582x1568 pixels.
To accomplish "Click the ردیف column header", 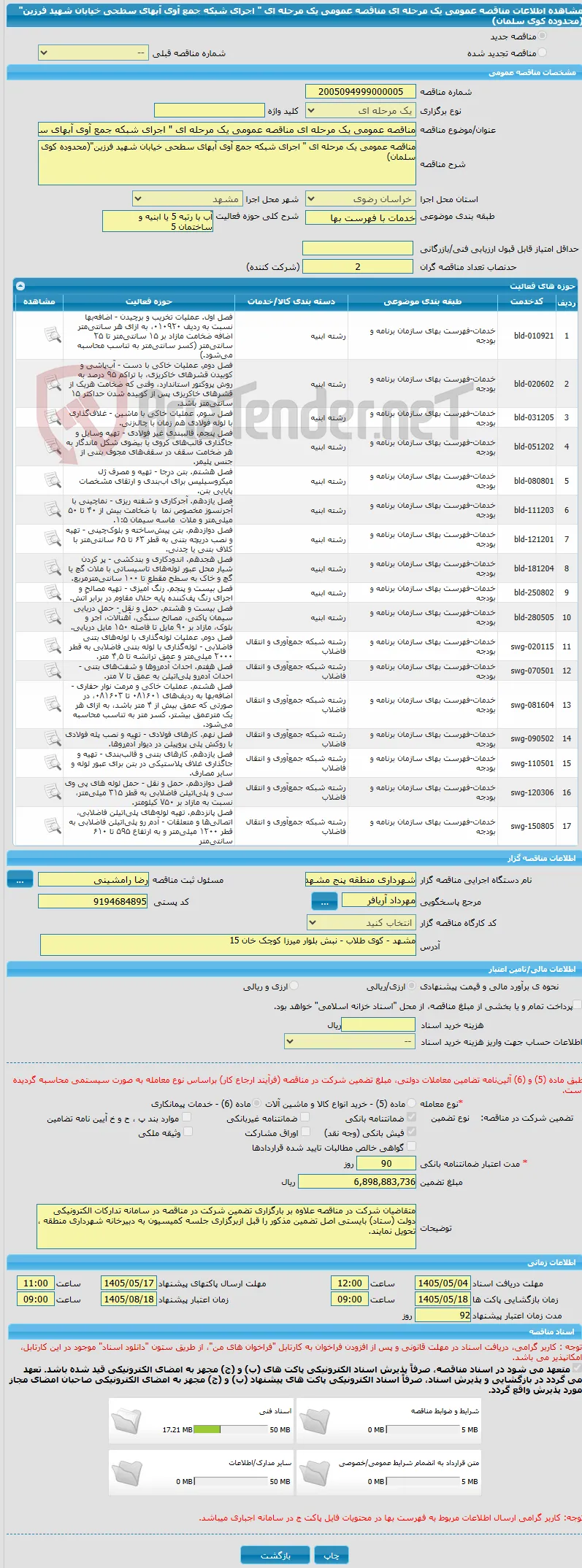I will click(x=566, y=301).
